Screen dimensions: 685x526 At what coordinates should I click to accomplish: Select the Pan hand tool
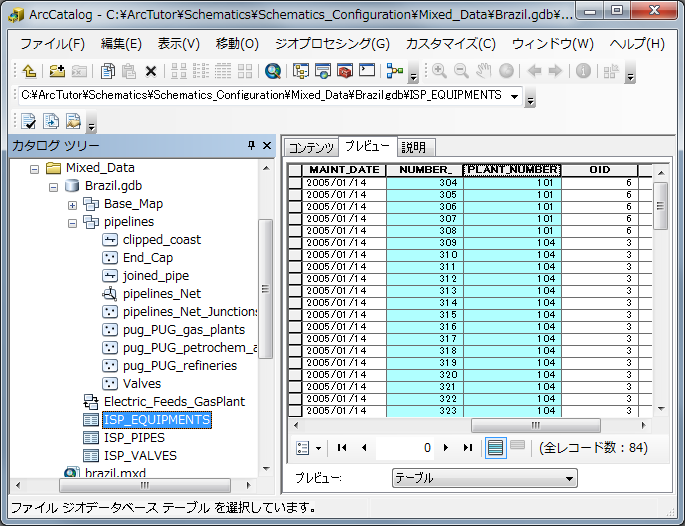(x=484, y=71)
